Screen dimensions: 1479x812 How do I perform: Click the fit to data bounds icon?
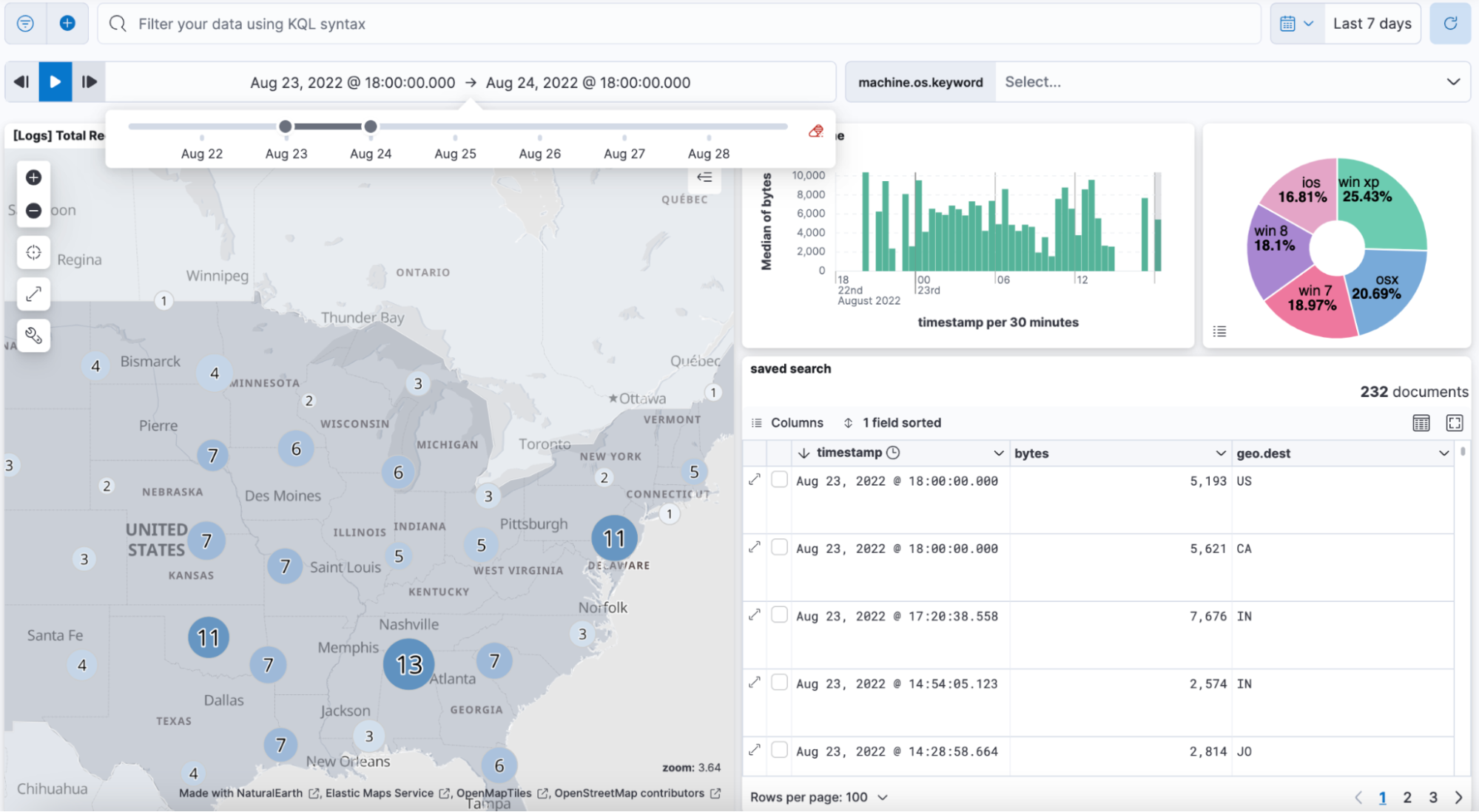tap(33, 253)
